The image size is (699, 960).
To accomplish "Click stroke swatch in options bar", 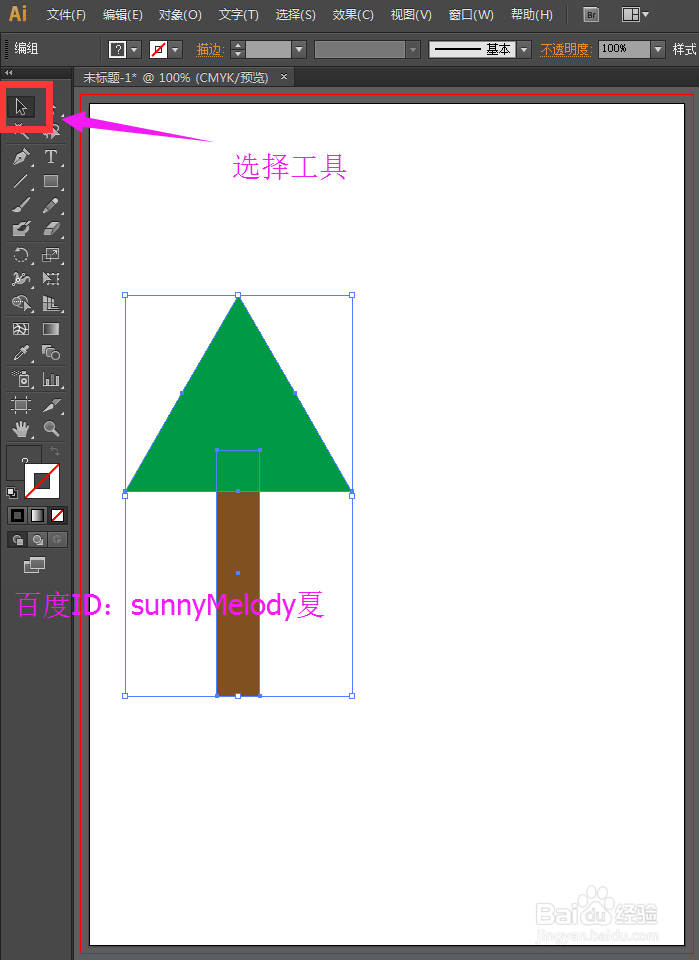I will point(159,50).
